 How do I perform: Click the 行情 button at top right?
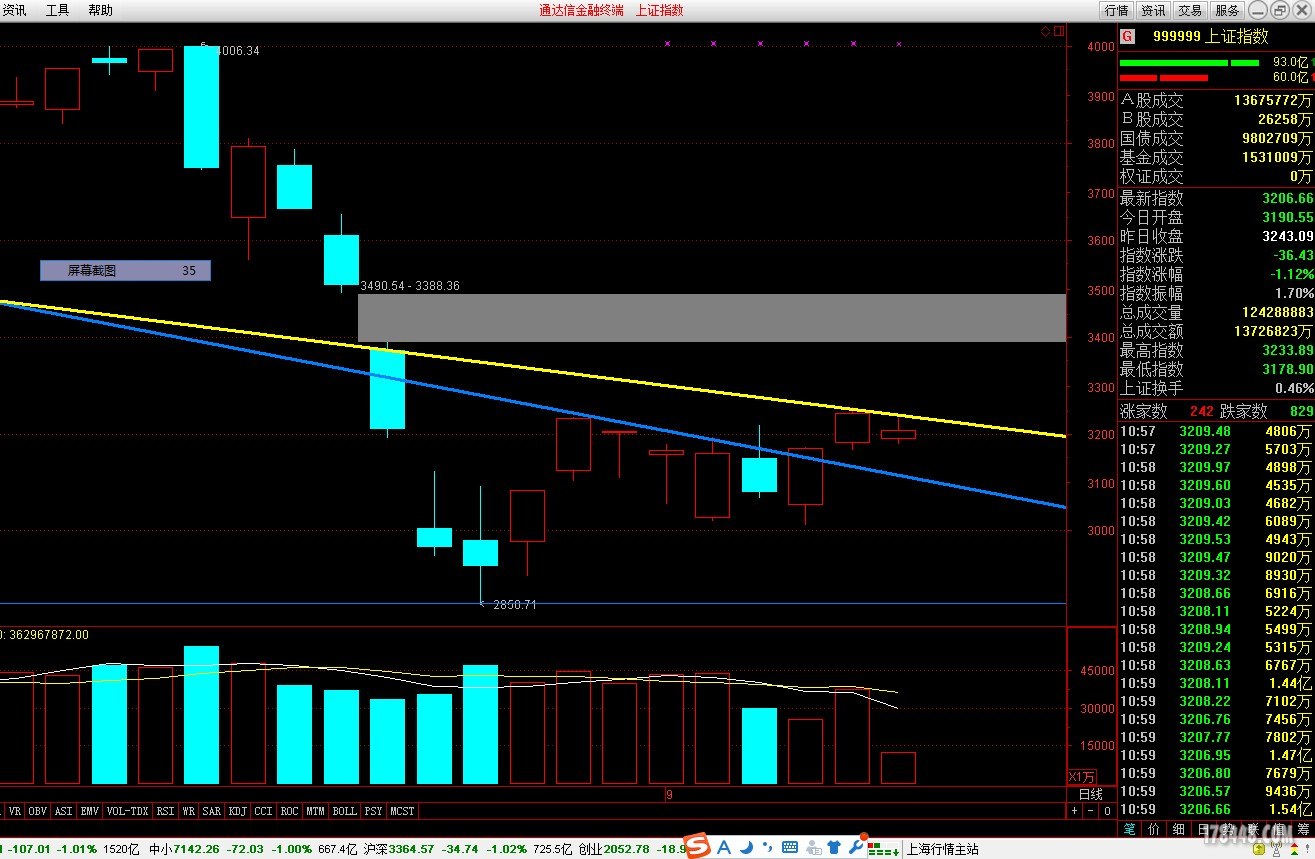coord(1116,10)
